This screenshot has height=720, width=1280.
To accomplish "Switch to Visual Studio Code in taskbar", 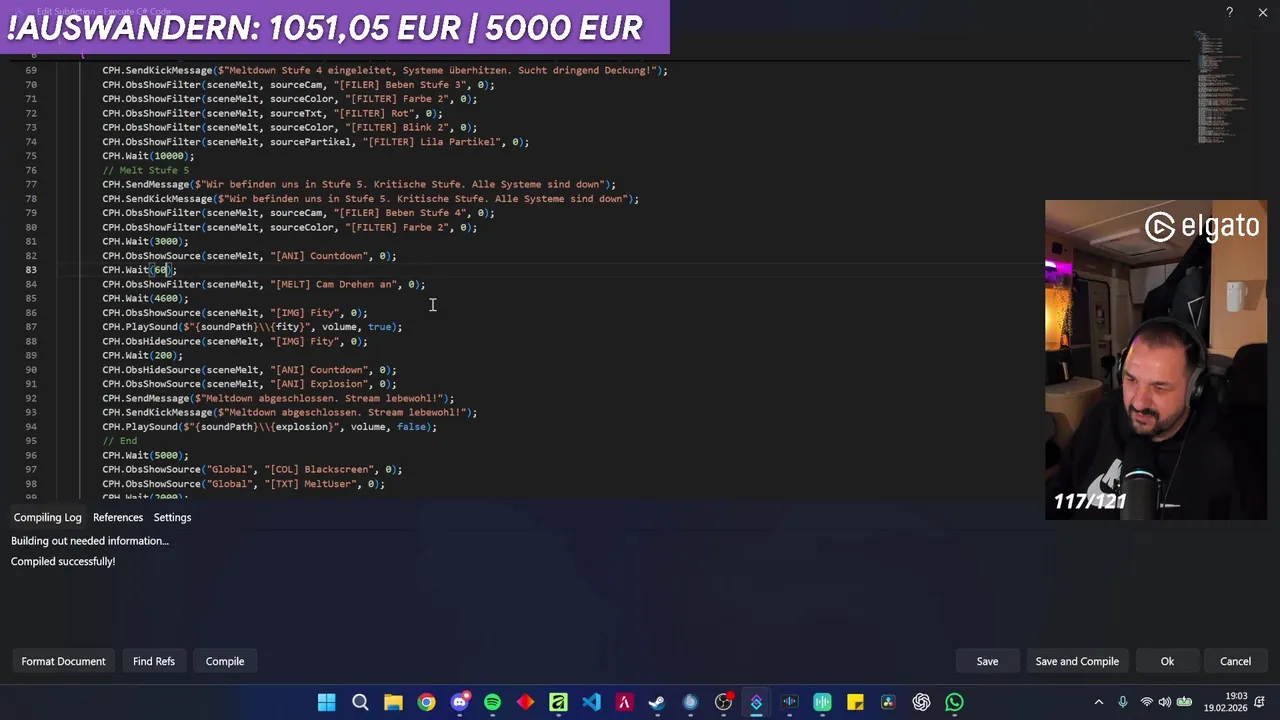I will coord(591,702).
